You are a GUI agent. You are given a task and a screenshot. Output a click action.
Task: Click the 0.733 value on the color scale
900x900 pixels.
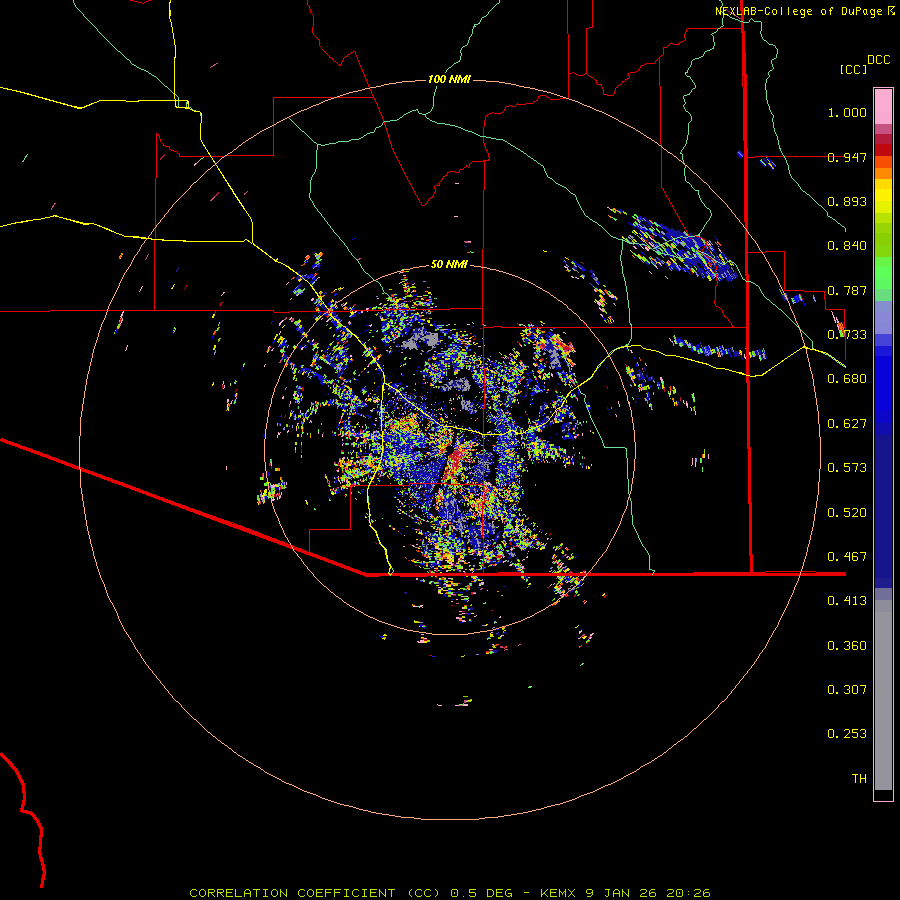coord(847,335)
